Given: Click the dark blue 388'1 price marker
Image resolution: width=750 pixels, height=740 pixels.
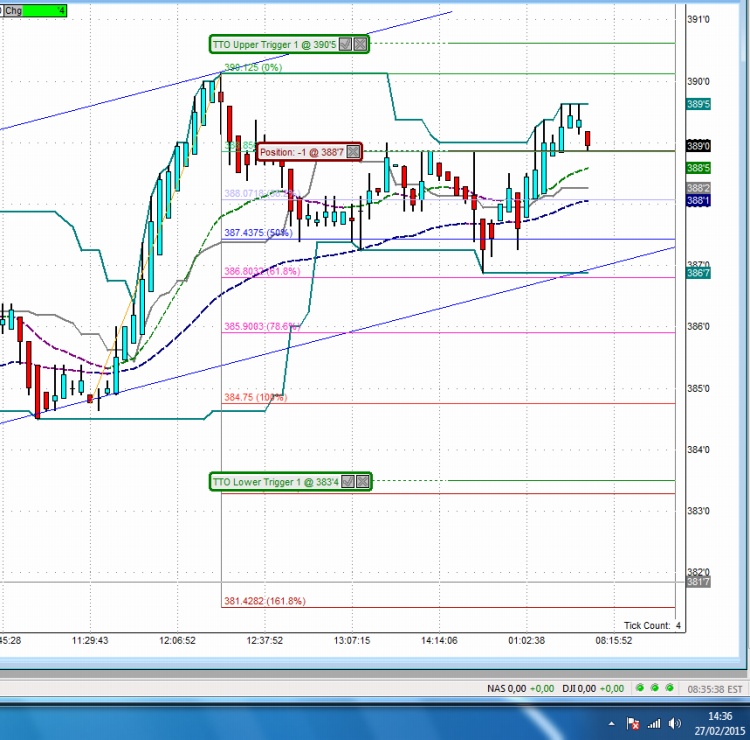Looking at the screenshot, I should [x=698, y=200].
